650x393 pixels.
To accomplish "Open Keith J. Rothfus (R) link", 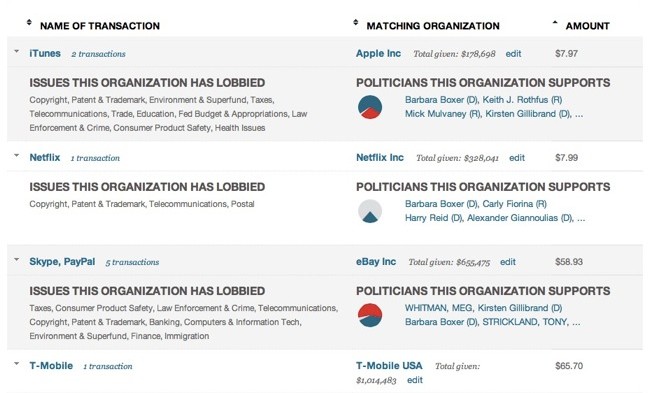I will pos(522,100).
